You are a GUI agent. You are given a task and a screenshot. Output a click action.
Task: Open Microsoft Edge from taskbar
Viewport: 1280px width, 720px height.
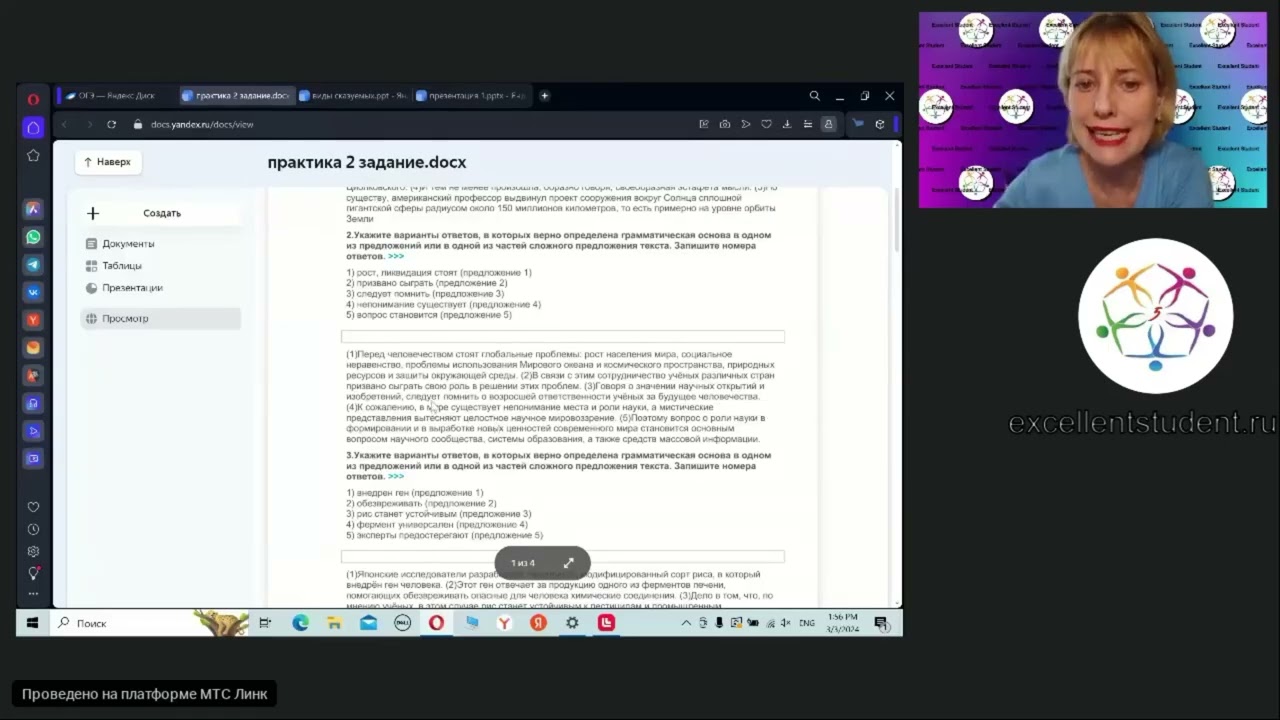(300, 623)
